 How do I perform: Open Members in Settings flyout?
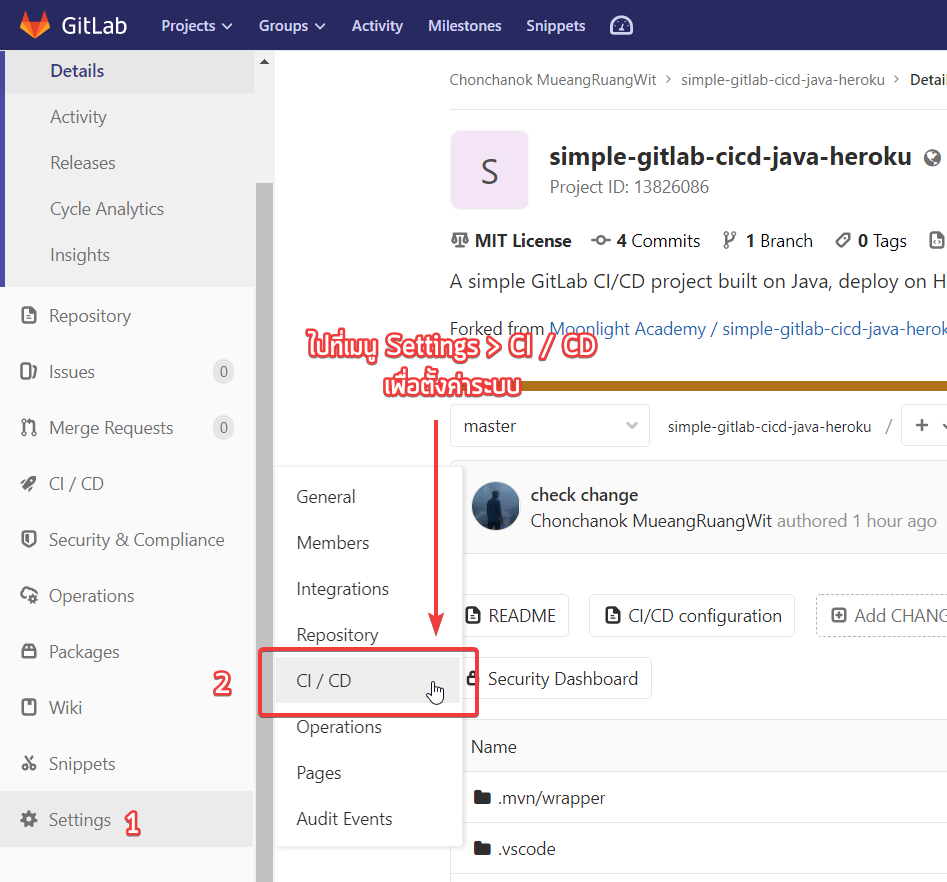pos(333,542)
